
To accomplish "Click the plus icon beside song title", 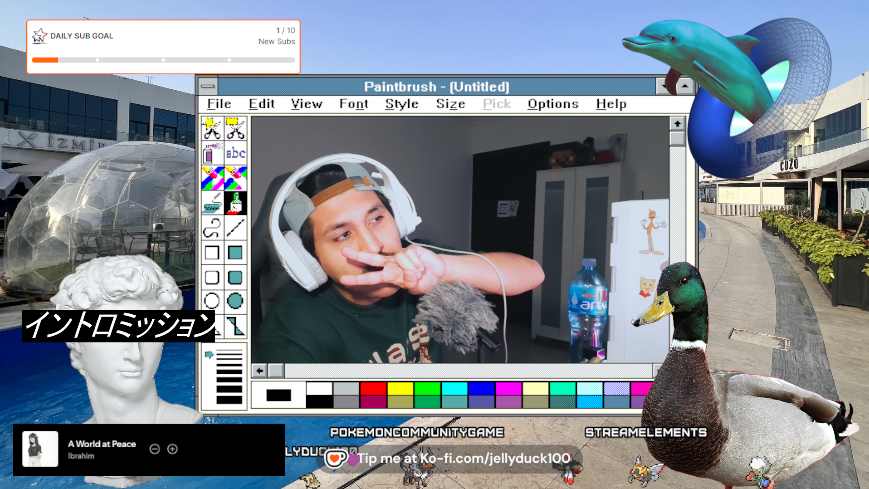I will pos(172,449).
